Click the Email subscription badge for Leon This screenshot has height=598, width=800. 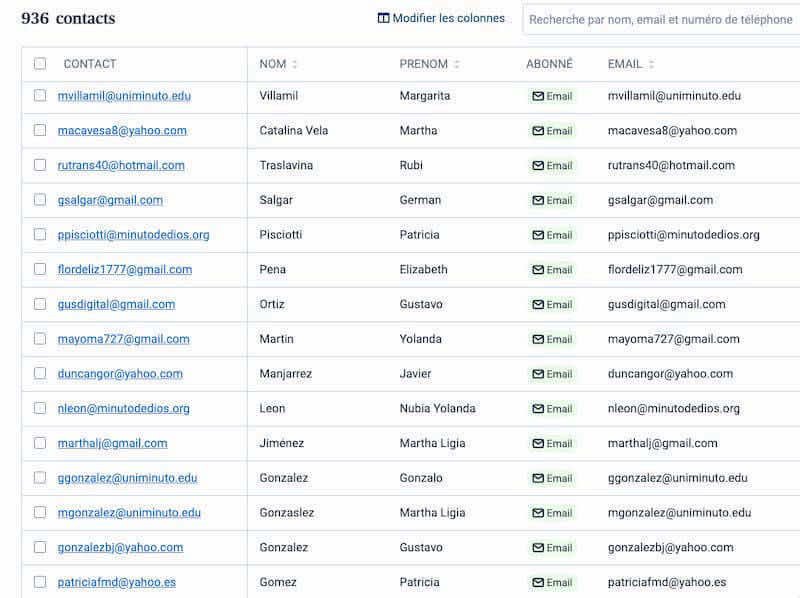pos(552,409)
